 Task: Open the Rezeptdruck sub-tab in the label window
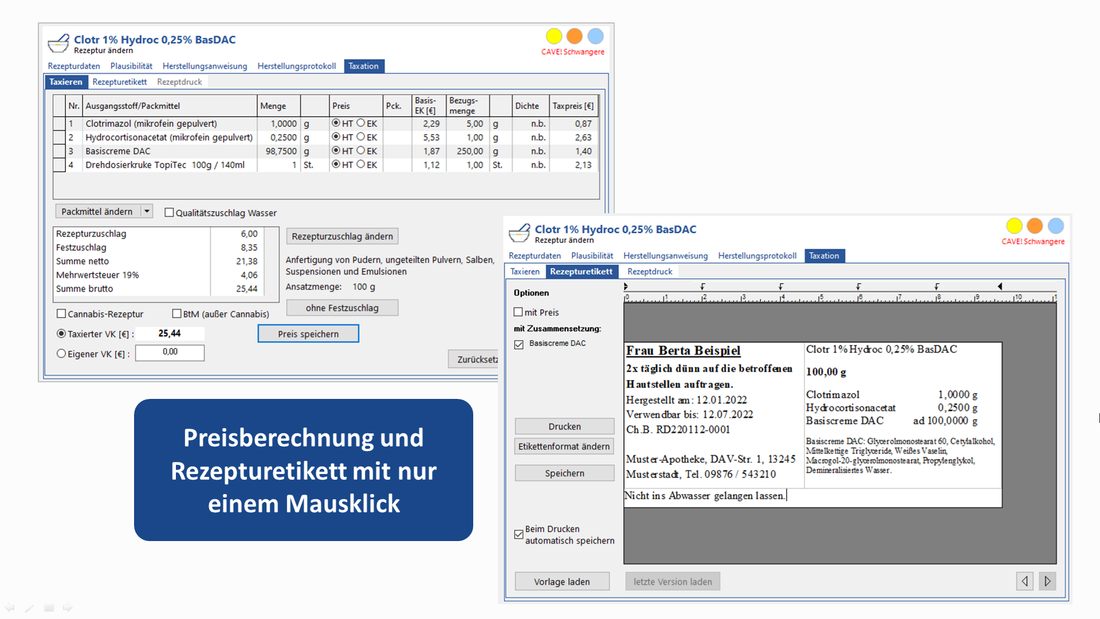point(650,272)
